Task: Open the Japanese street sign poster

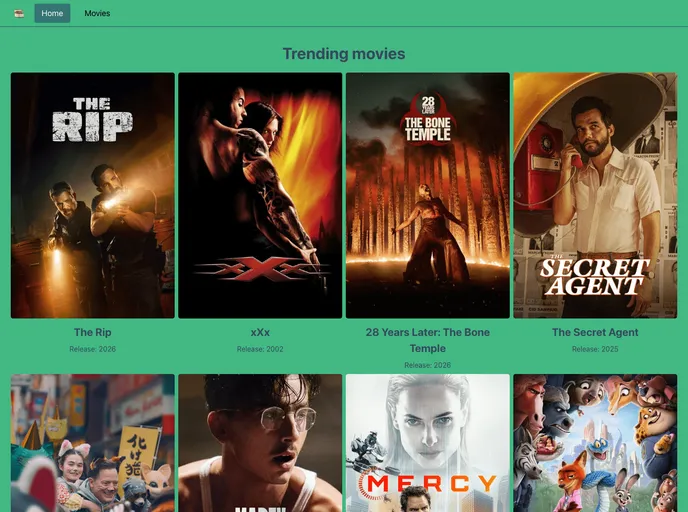Action: (x=93, y=443)
